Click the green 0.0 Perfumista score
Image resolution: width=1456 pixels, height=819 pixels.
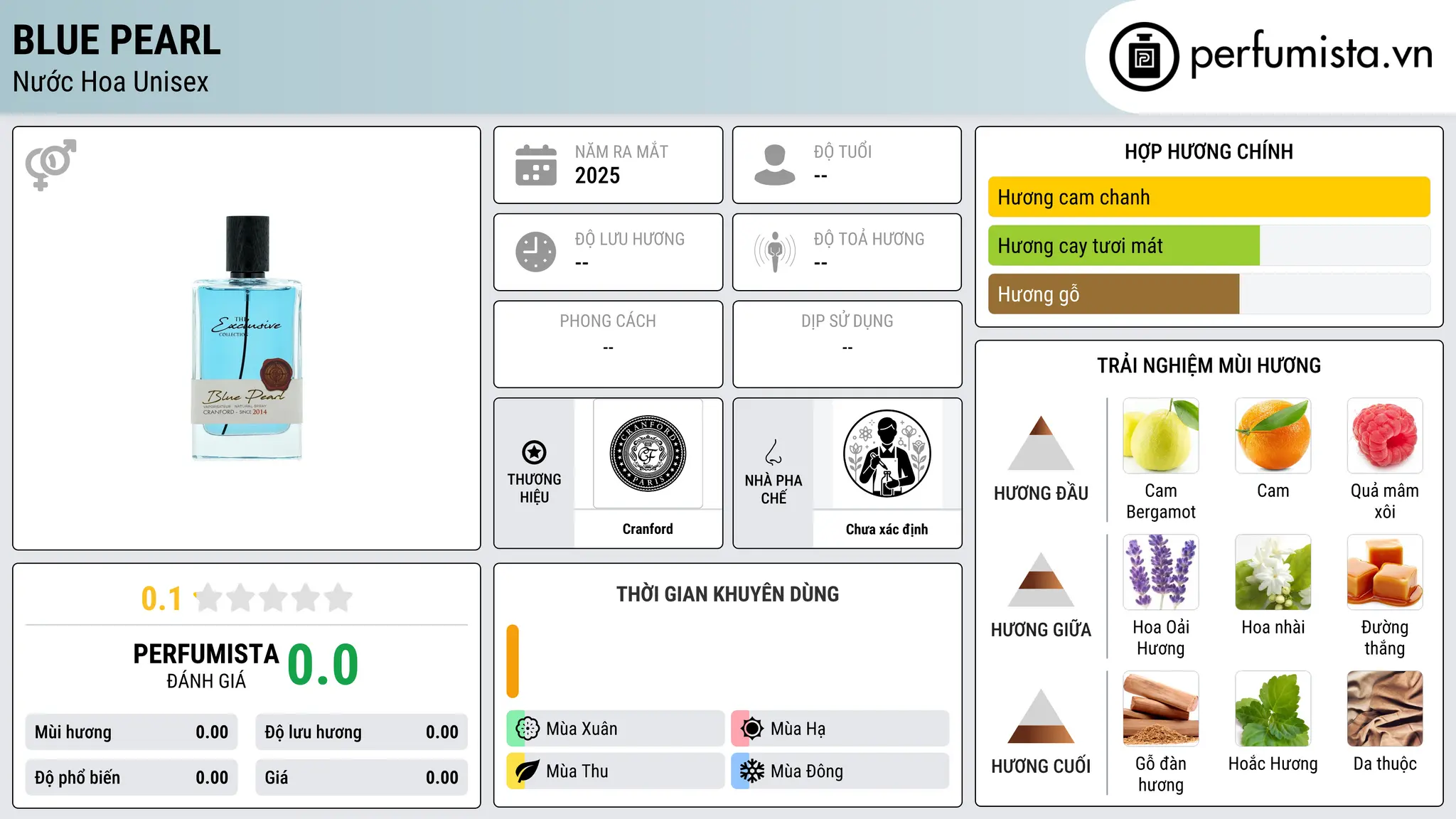tap(323, 665)
